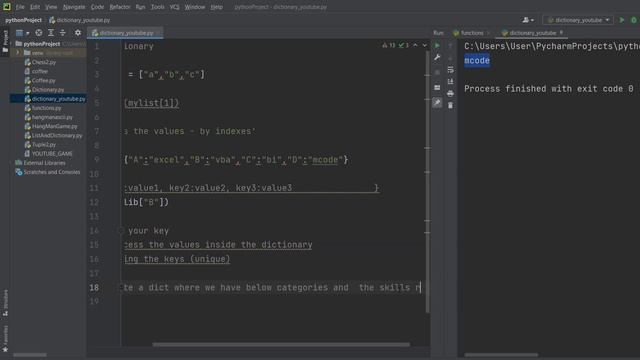Open the VCS menu
Viewport: 640px width, 360px height.
[x=174, y=7]
